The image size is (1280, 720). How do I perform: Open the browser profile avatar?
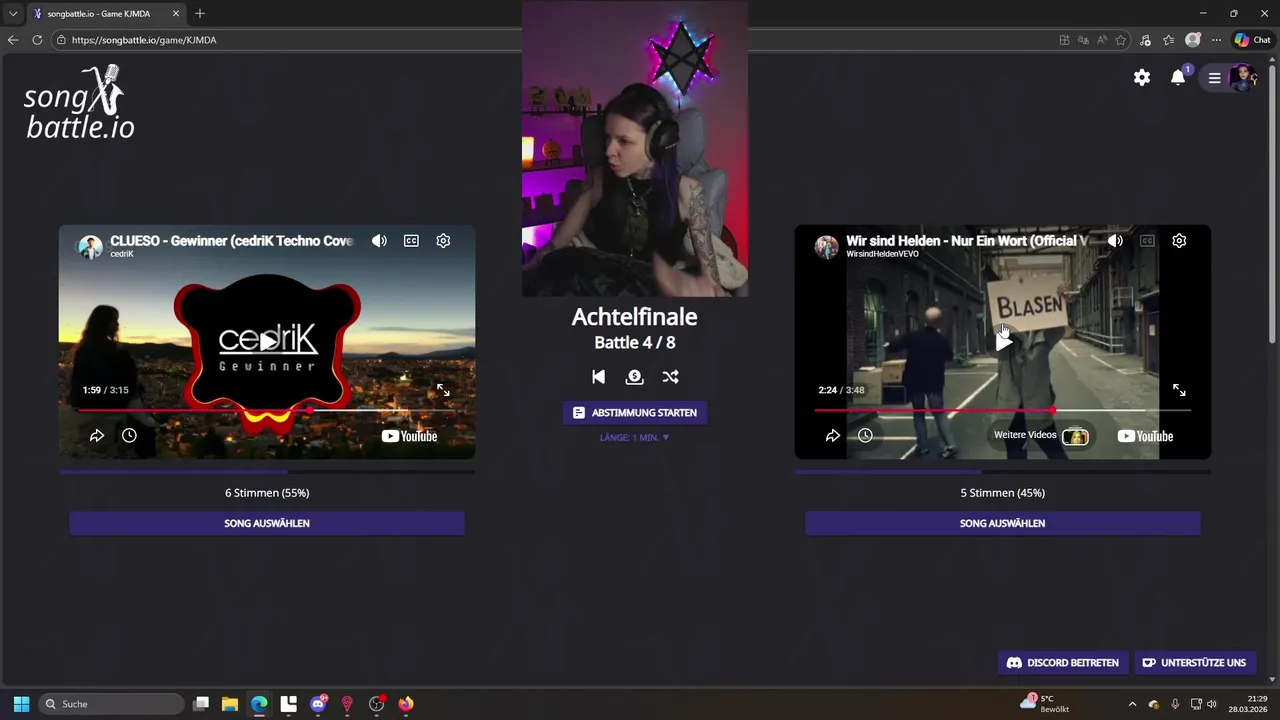1192,40
